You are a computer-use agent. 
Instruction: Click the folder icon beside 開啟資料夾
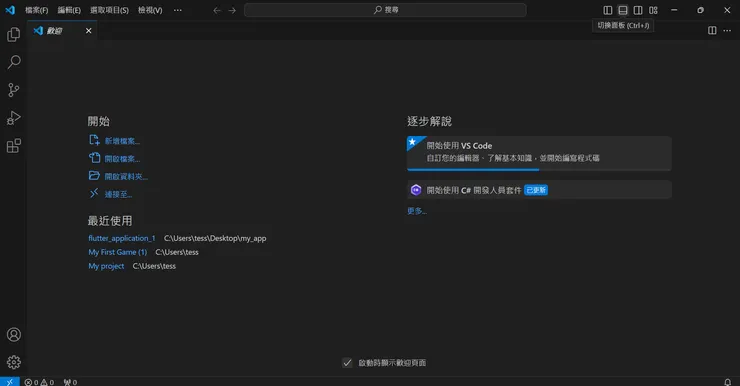(94, 176)
